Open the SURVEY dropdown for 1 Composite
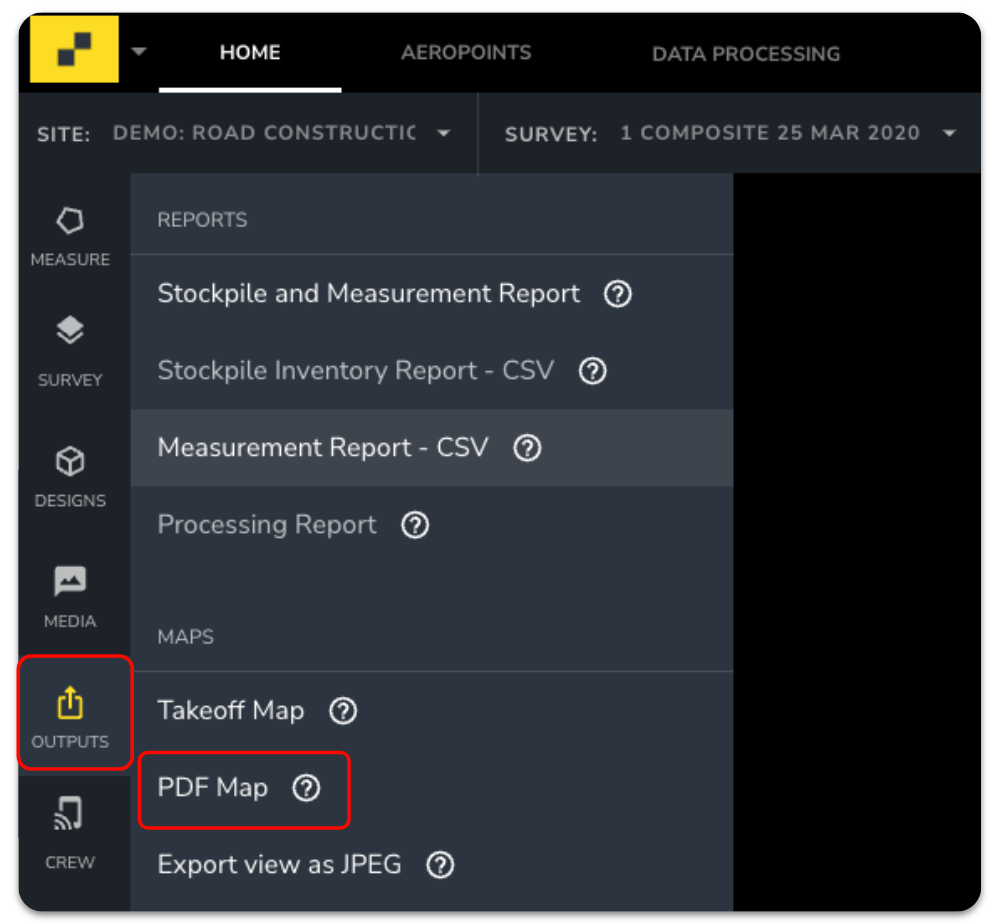The image size is (992, 924). [x=947, y=132]
